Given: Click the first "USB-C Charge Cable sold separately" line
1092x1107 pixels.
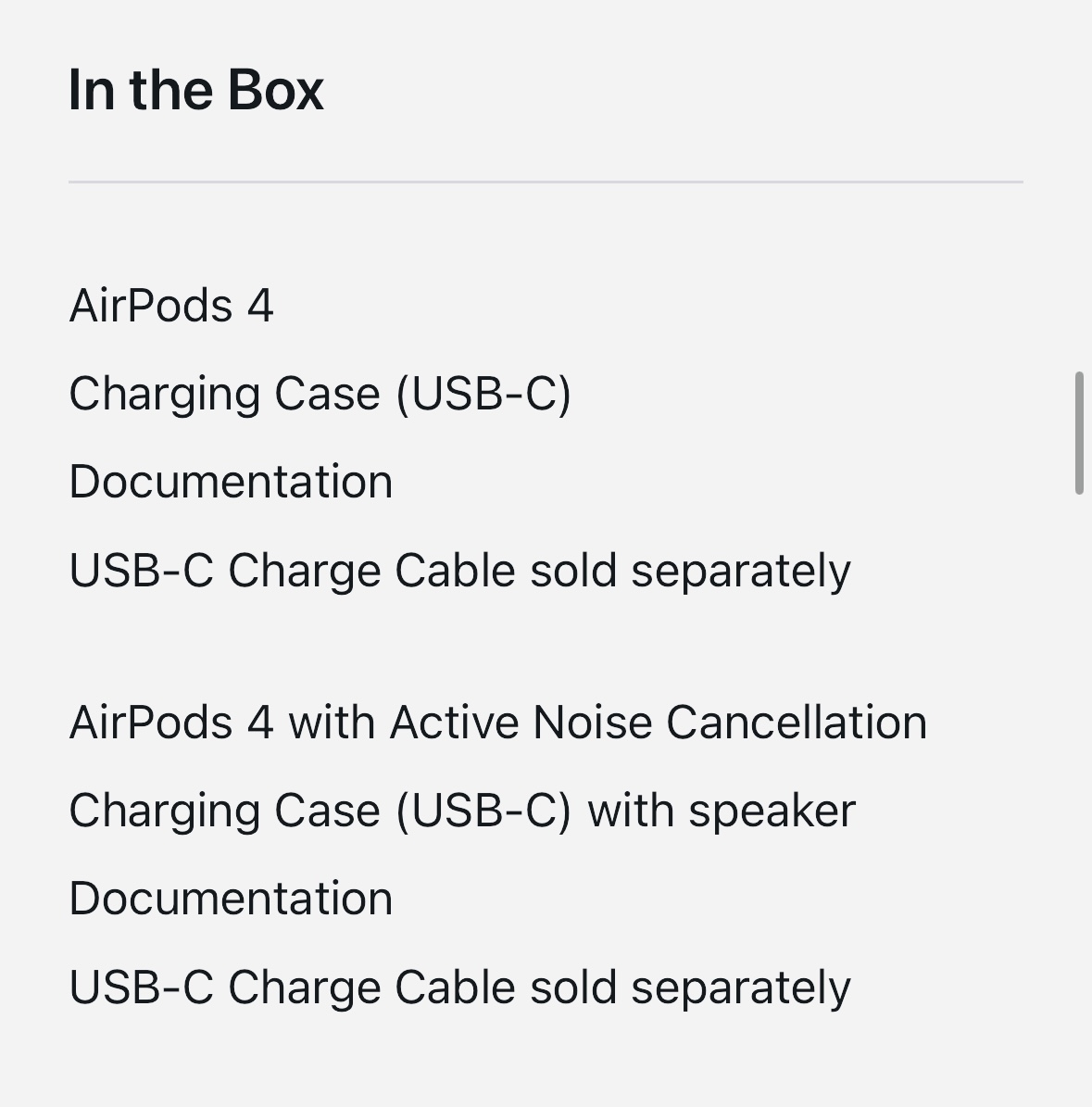Looking at the screenshot, I should point(459,572).
